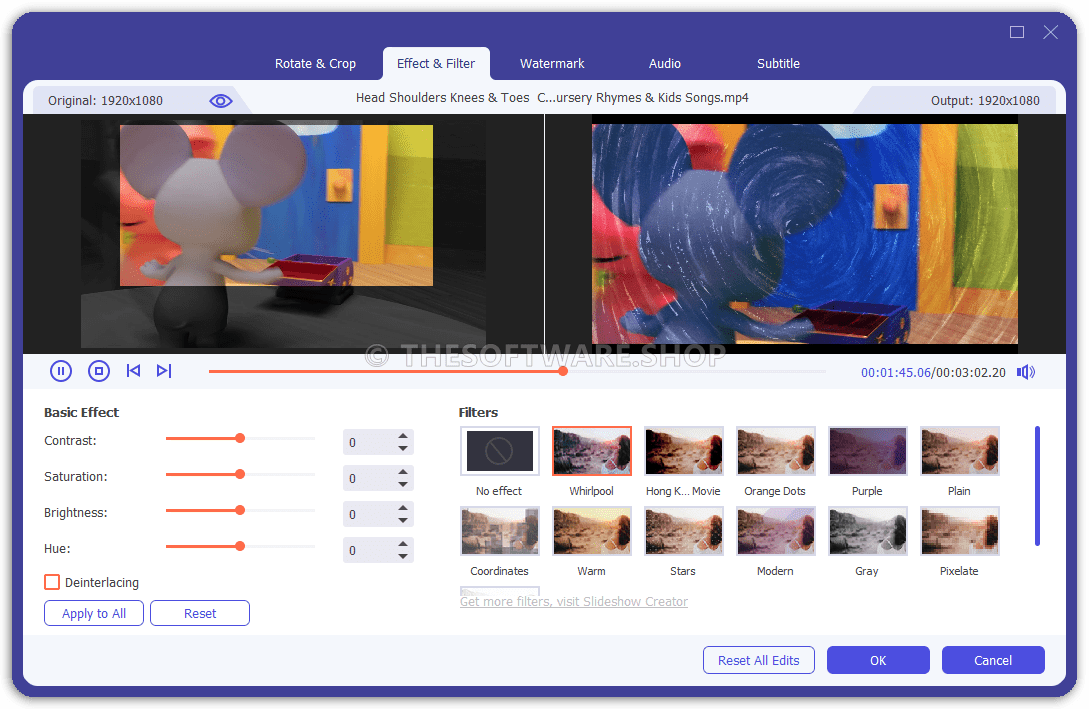The width and height of the screenshot is (1089, 709).
Task: Open the Subtitle tab
Action: (x=779, y=64)
